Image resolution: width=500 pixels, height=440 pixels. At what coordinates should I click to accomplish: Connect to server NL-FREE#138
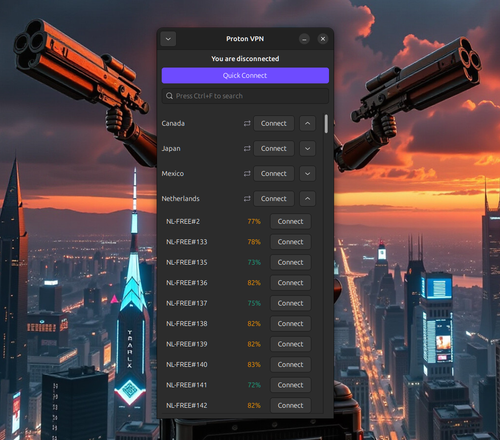[291, 324]
